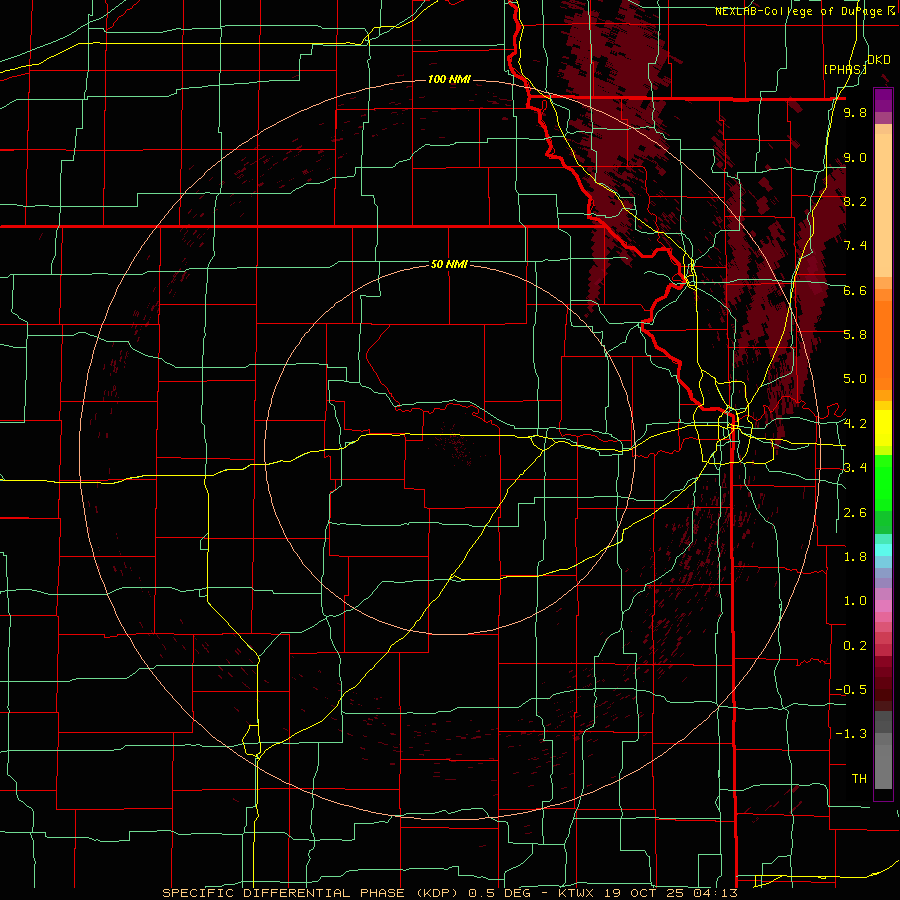The width and height of the screenshot is (900, 900).
Task: Click the 7.4 scale value
Action: 855,246
